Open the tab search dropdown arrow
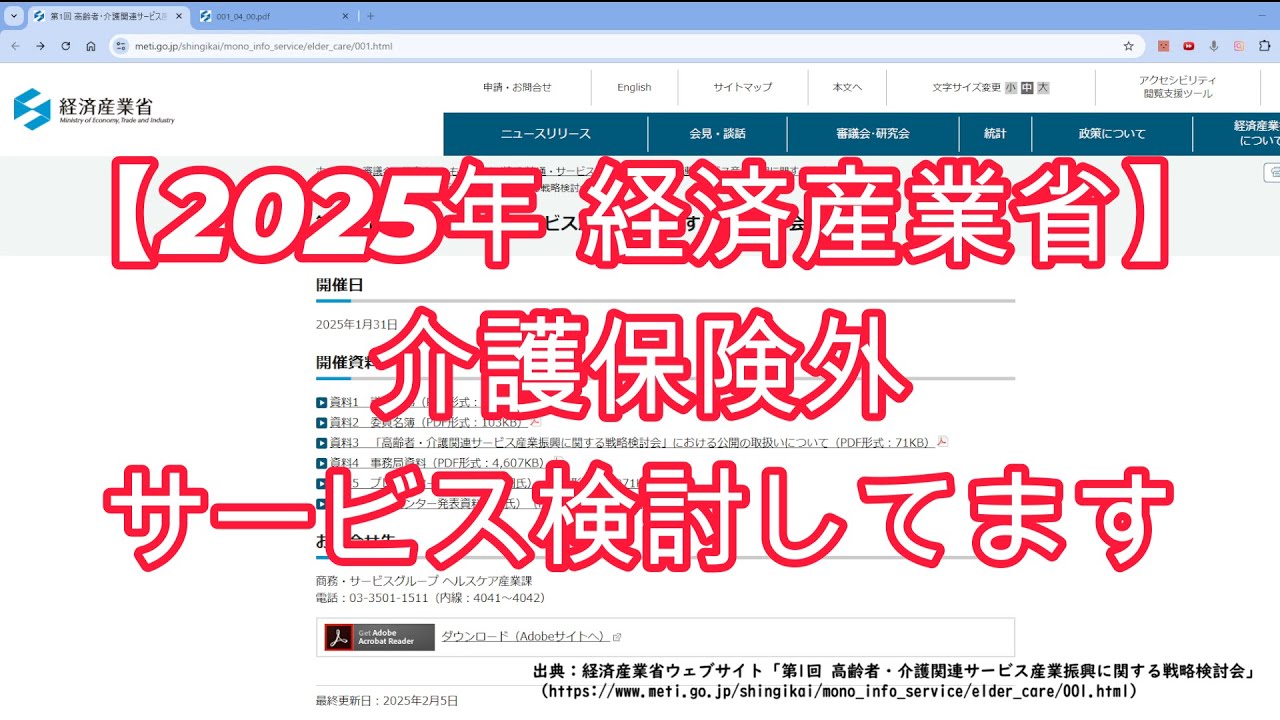This screenshot has height=720, width=1280. coord(14,16)
